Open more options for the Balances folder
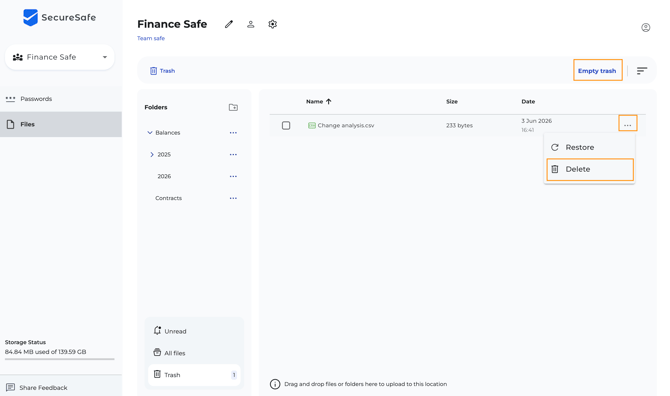Screen dimensions: 670x396 [233, 133]
